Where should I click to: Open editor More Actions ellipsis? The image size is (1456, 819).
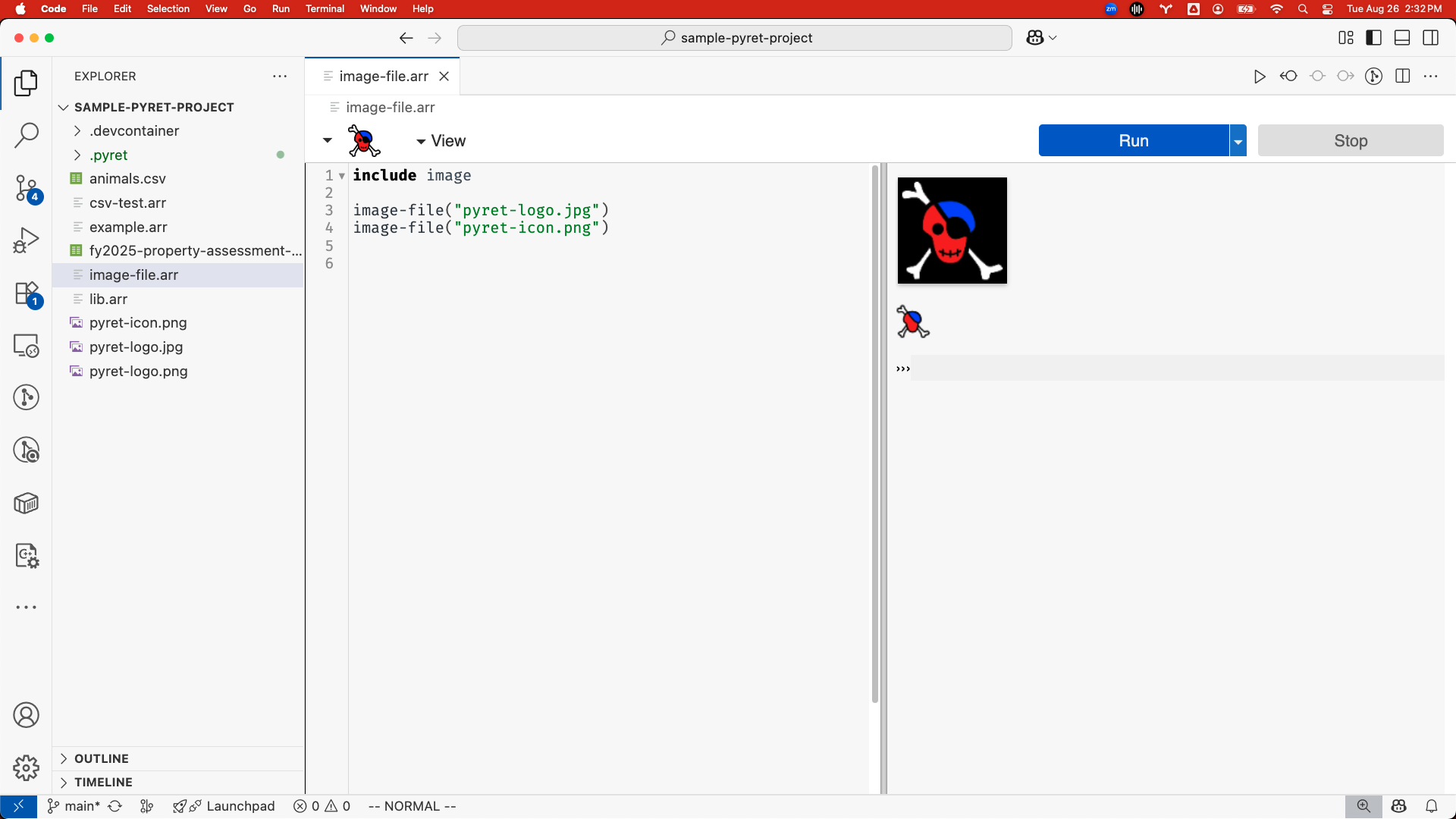1431,76
